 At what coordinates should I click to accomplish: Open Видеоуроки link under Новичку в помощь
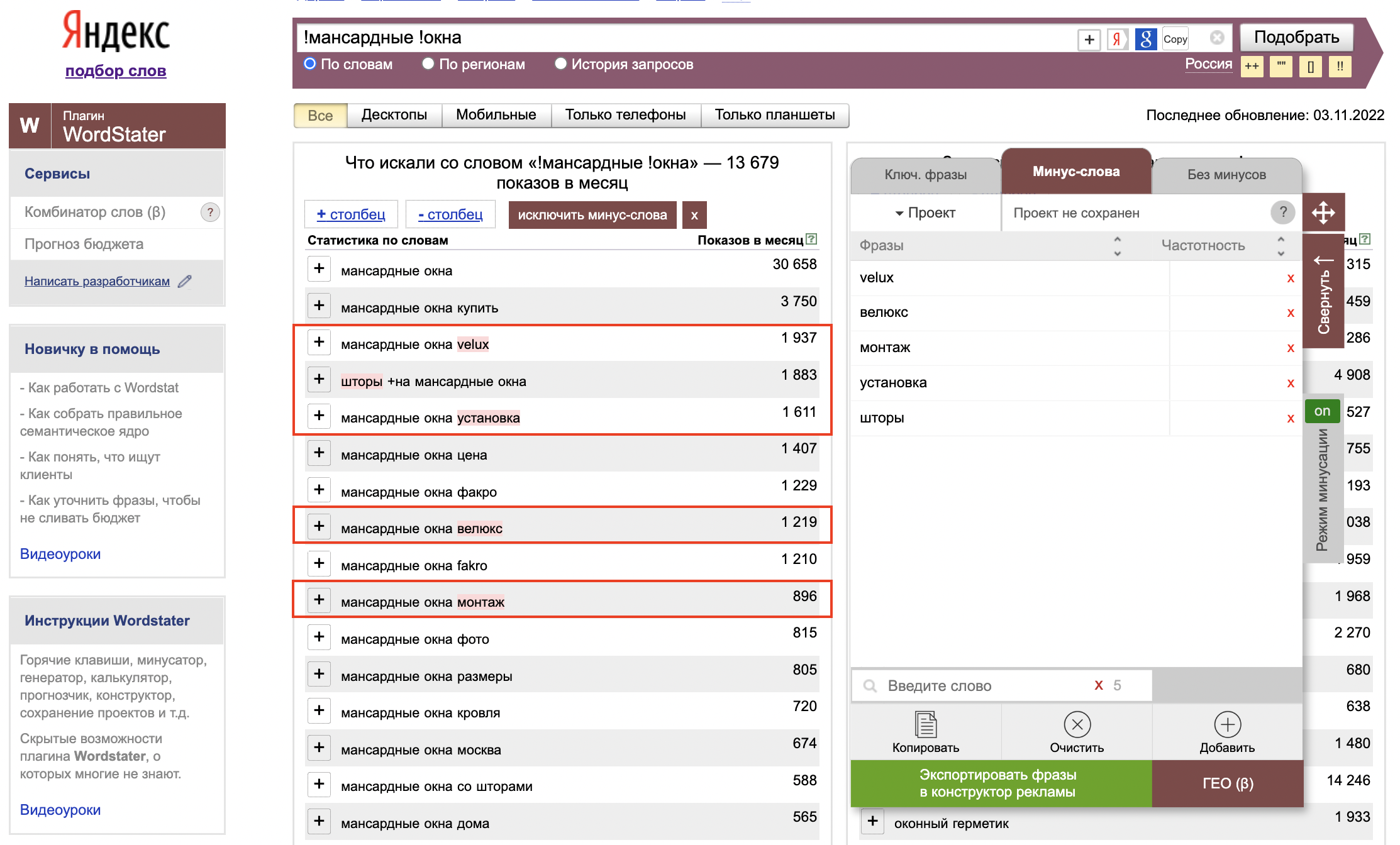click(60, 554)
